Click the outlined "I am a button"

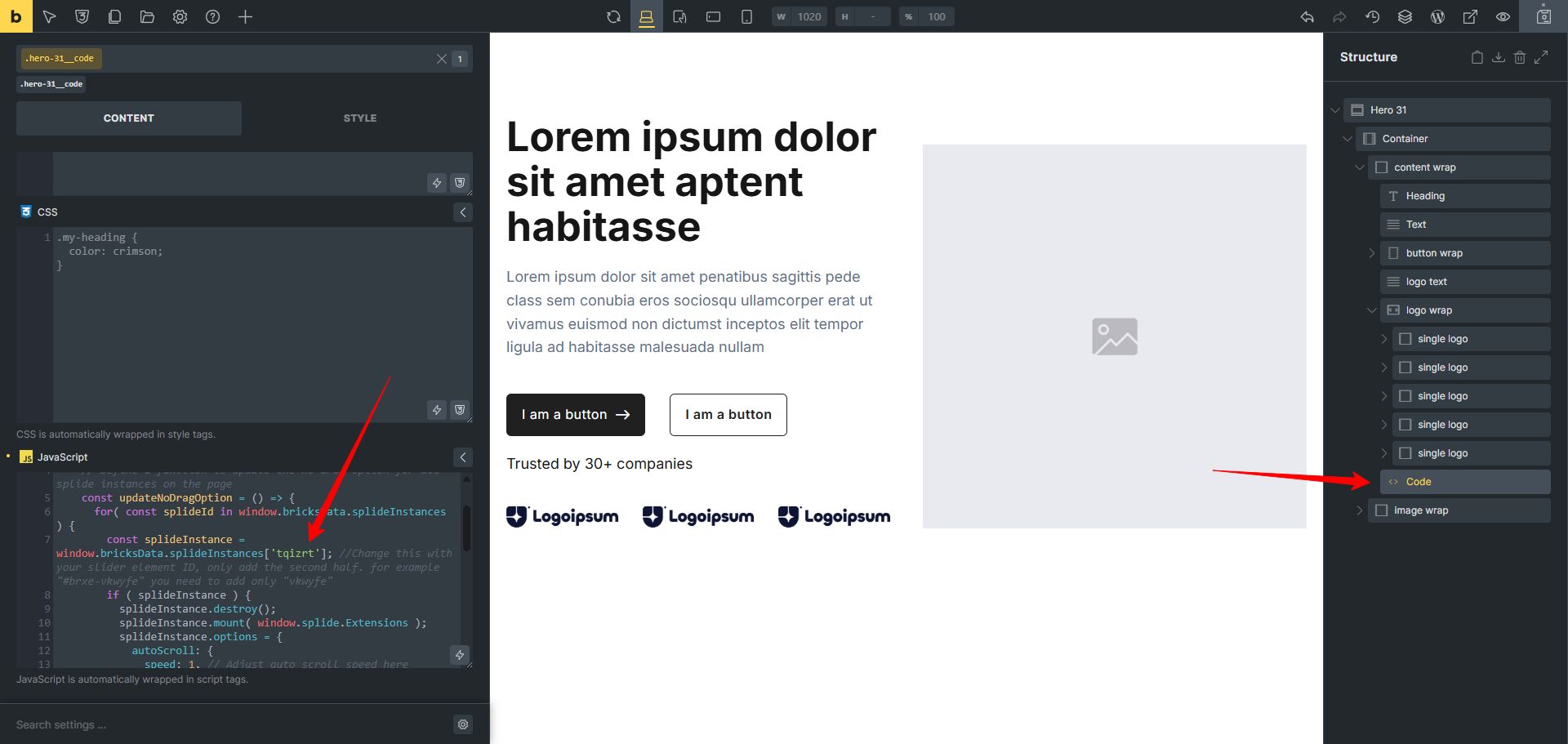[728, 415]
